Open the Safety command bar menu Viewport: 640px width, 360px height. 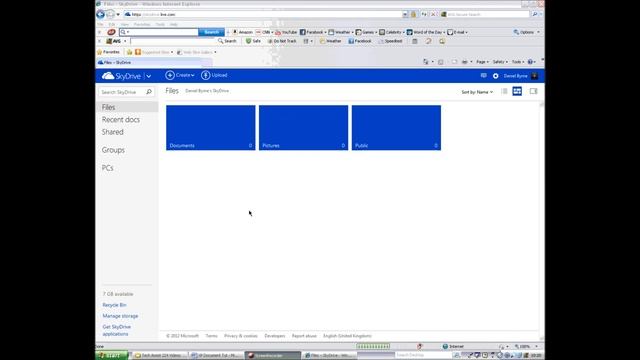pos(500,62)
